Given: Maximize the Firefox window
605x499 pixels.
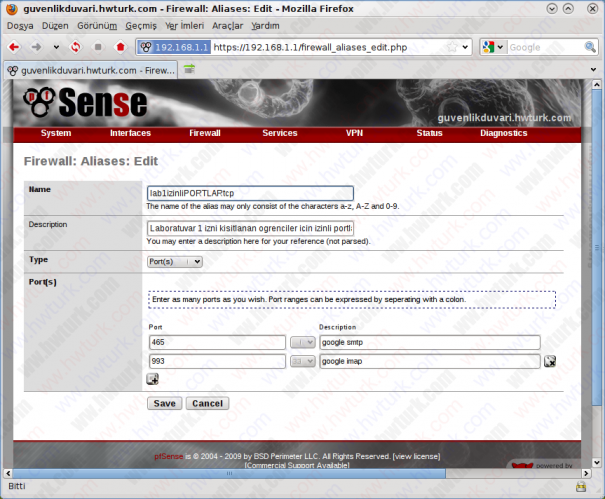Looking at the screenshot, I should coord(568,8).
